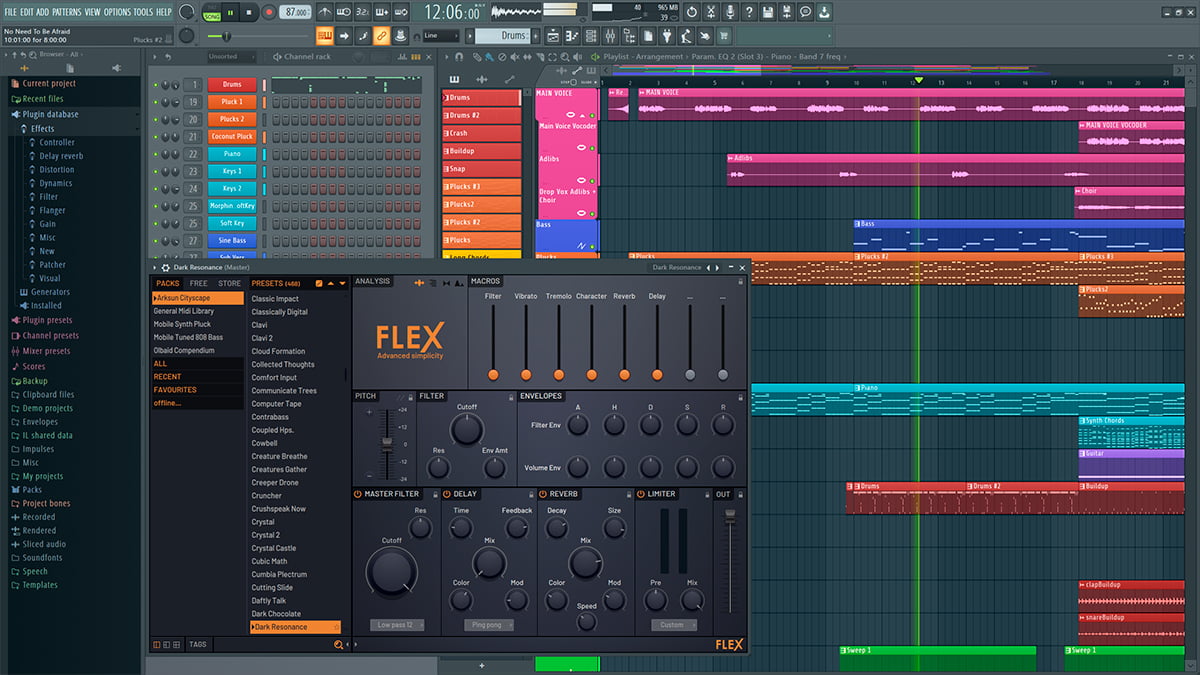Image resolution: width=1200 pixels, height=675 pixels.
Task: Click the chat bubble icon in the toolbar
Action: (x=806, y=12)
